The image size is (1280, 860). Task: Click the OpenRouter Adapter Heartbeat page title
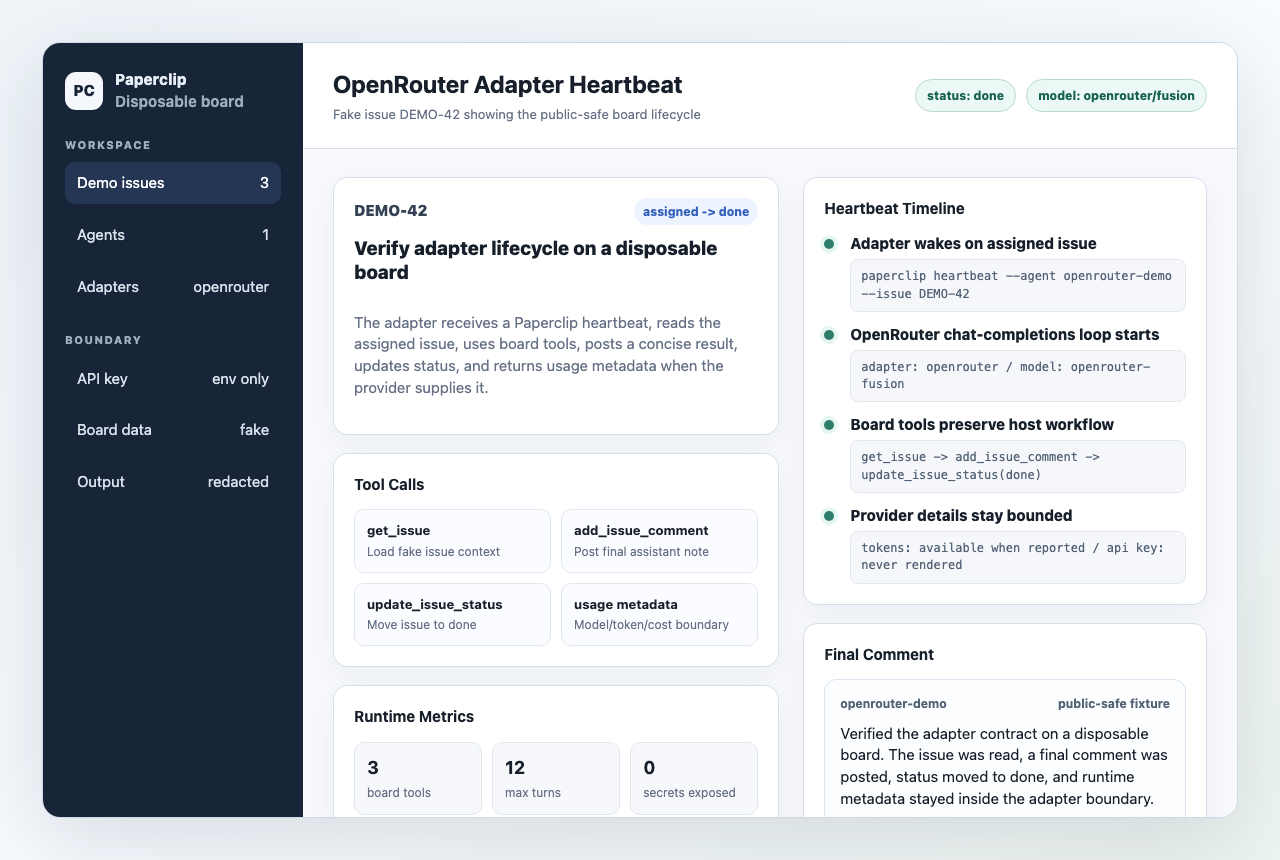[508, 85]
